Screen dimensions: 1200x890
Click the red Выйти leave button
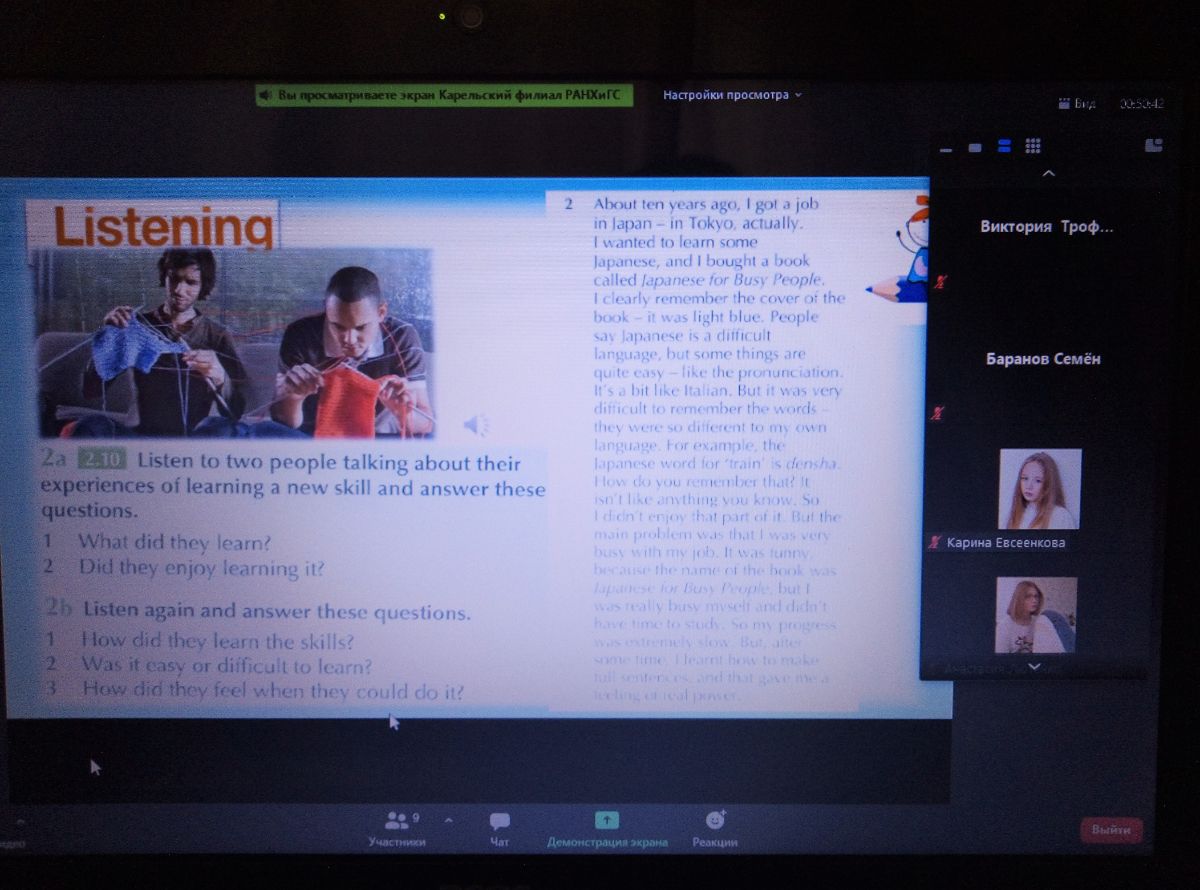(x=1111, y=830)
